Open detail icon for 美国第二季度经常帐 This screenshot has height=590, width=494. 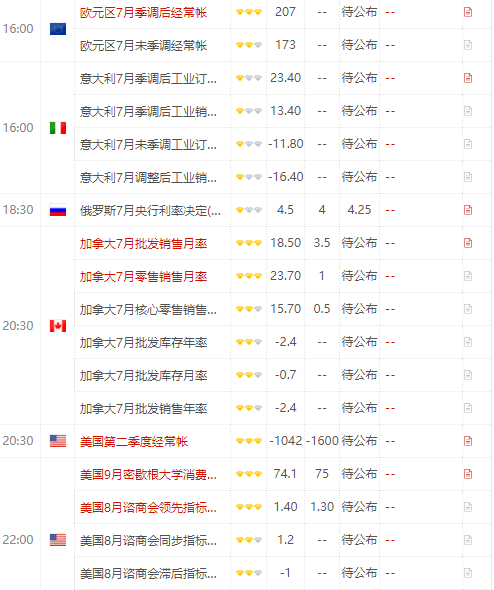468,441
